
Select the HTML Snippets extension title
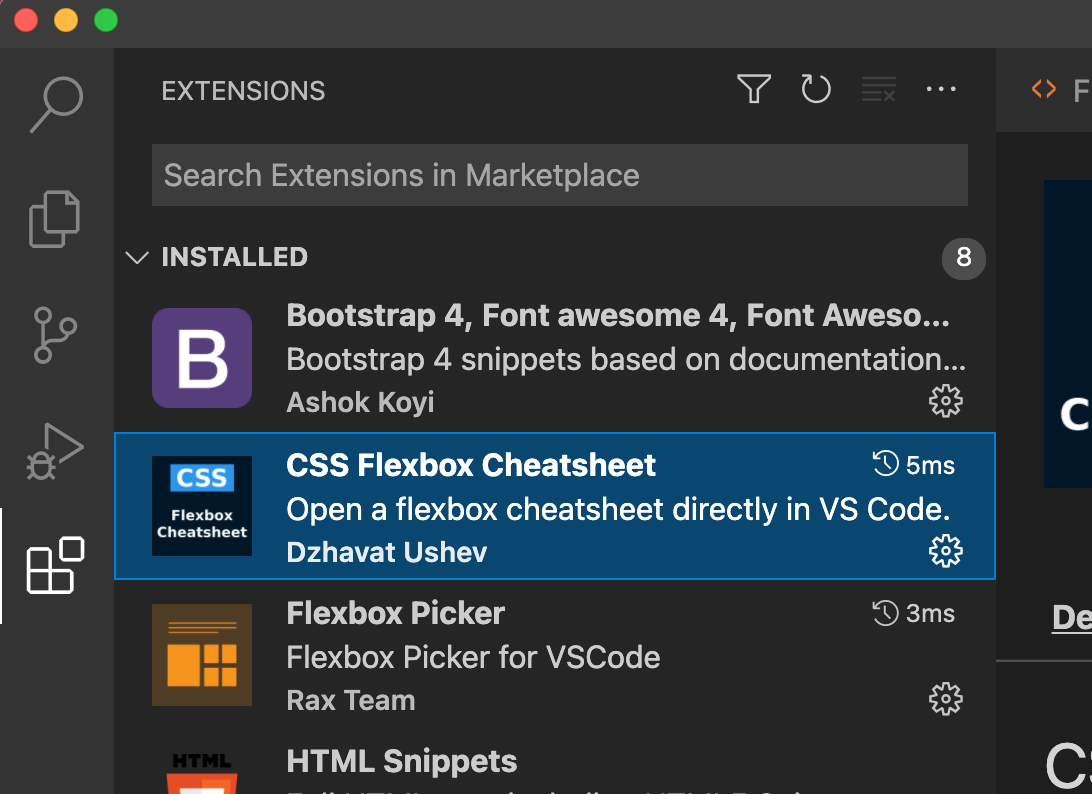click(x=402, y=761)
